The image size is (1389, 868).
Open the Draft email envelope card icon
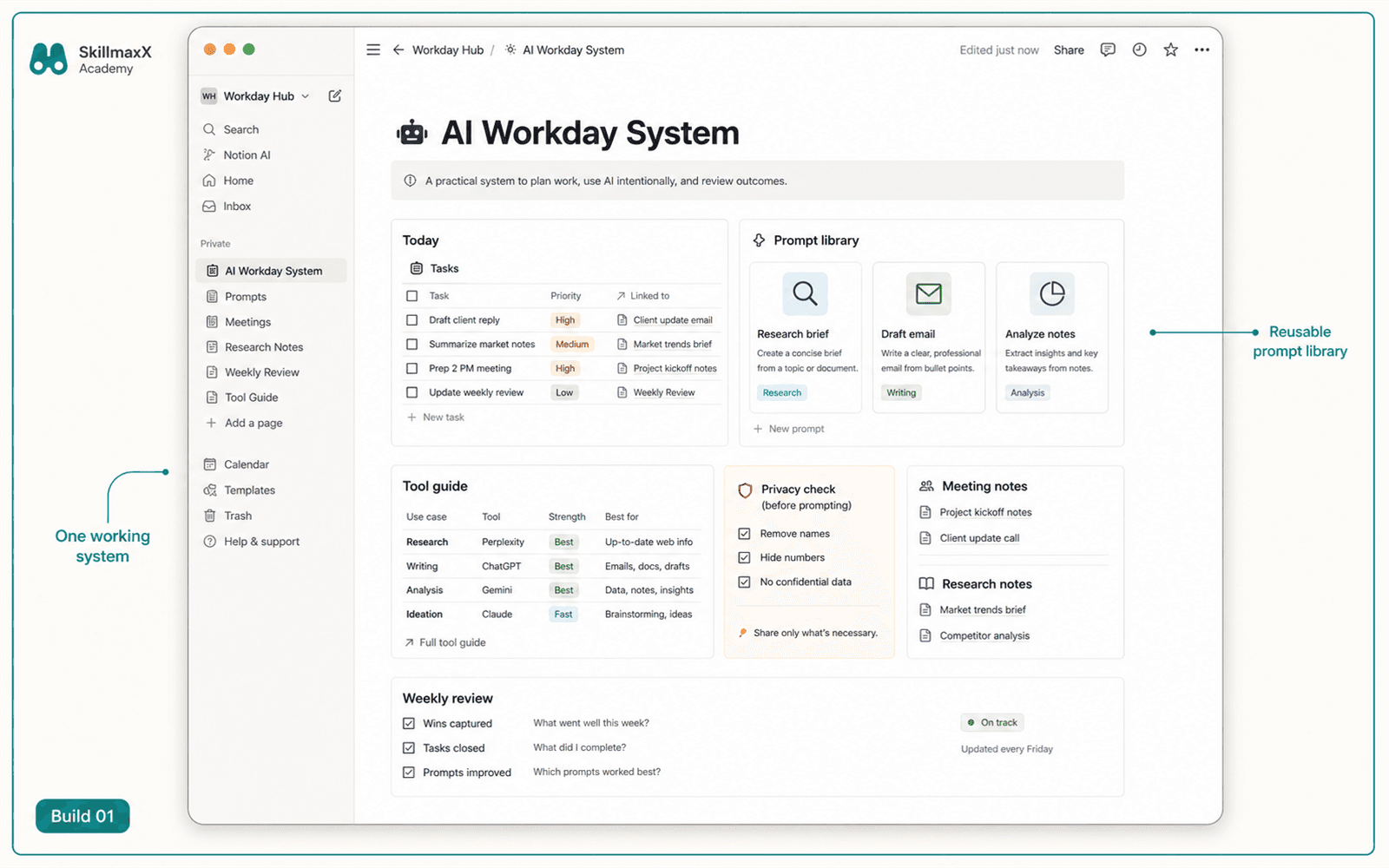pos(929,293)
